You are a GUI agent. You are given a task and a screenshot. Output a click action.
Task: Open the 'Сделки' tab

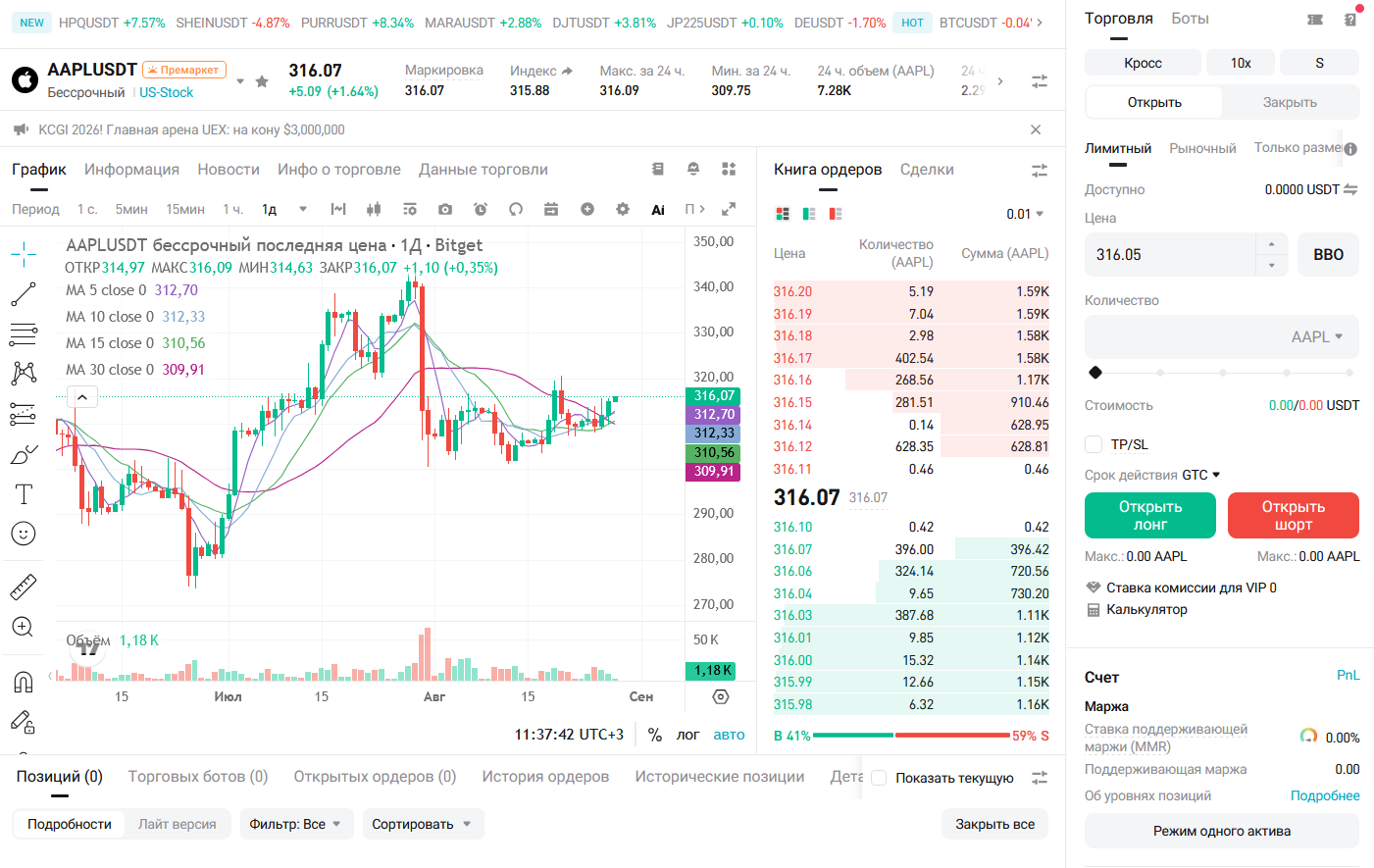927,170
